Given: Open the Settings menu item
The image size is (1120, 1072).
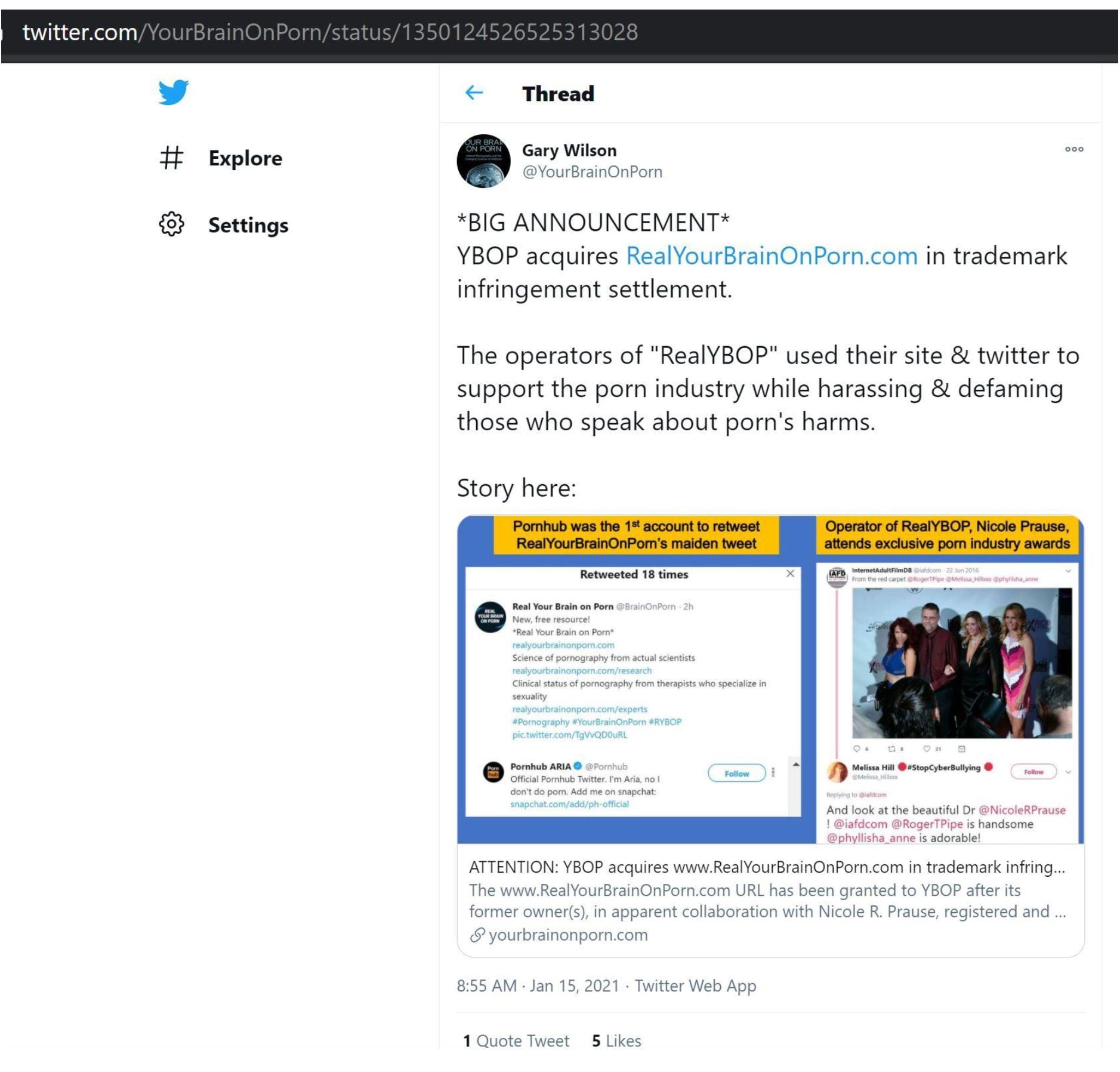Looking at the screenshot, I should (x=248, y=225).
